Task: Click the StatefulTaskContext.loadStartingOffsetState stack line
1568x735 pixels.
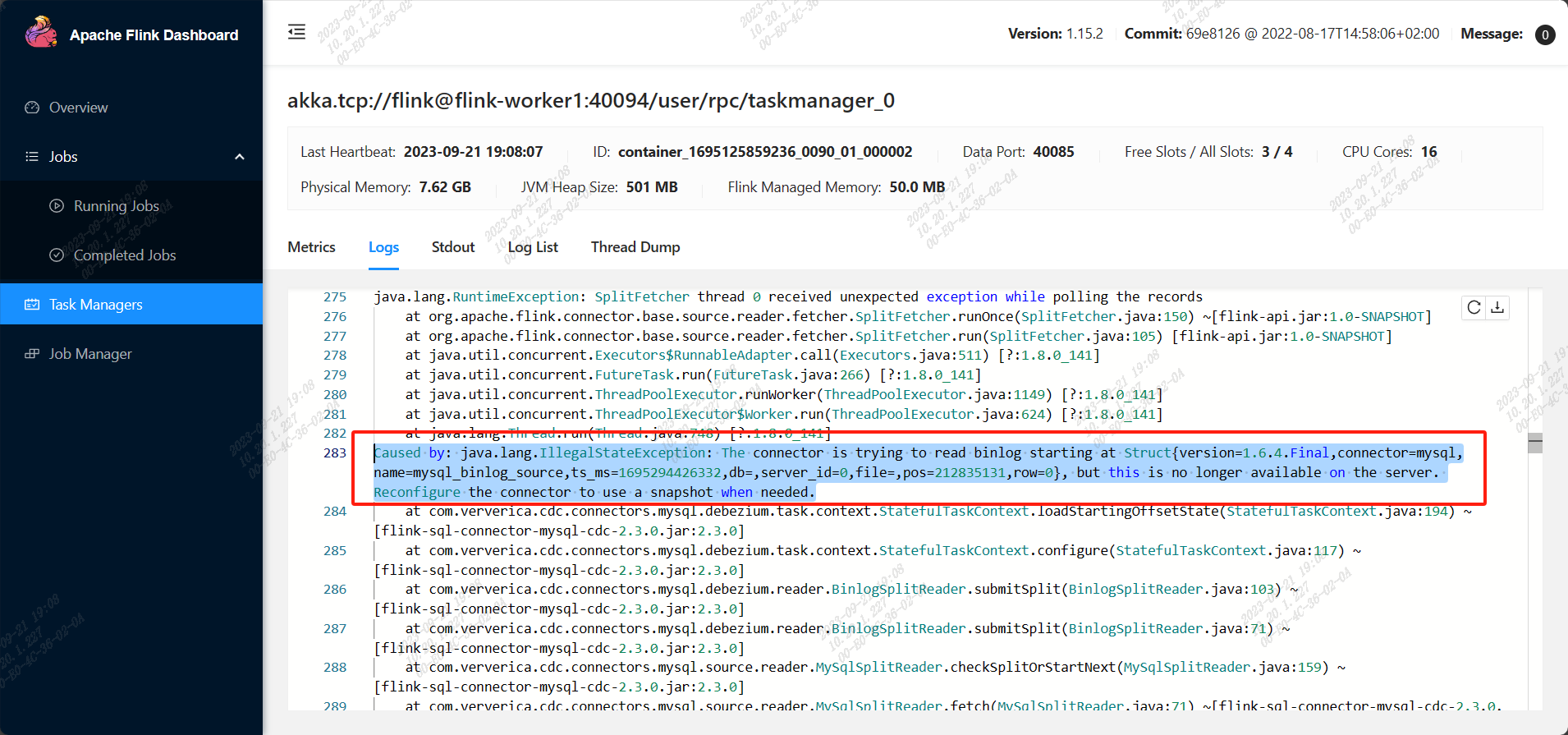Action: (924, 521)
